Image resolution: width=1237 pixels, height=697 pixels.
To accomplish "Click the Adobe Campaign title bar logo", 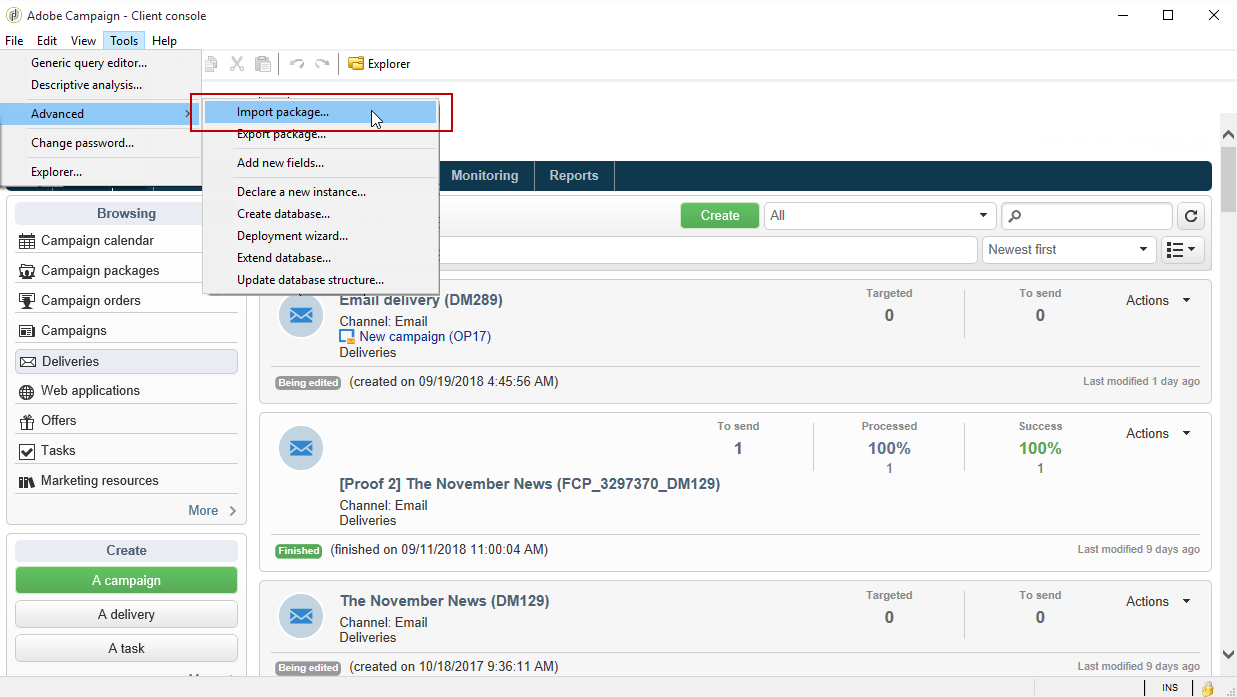I will coord(13,15).
